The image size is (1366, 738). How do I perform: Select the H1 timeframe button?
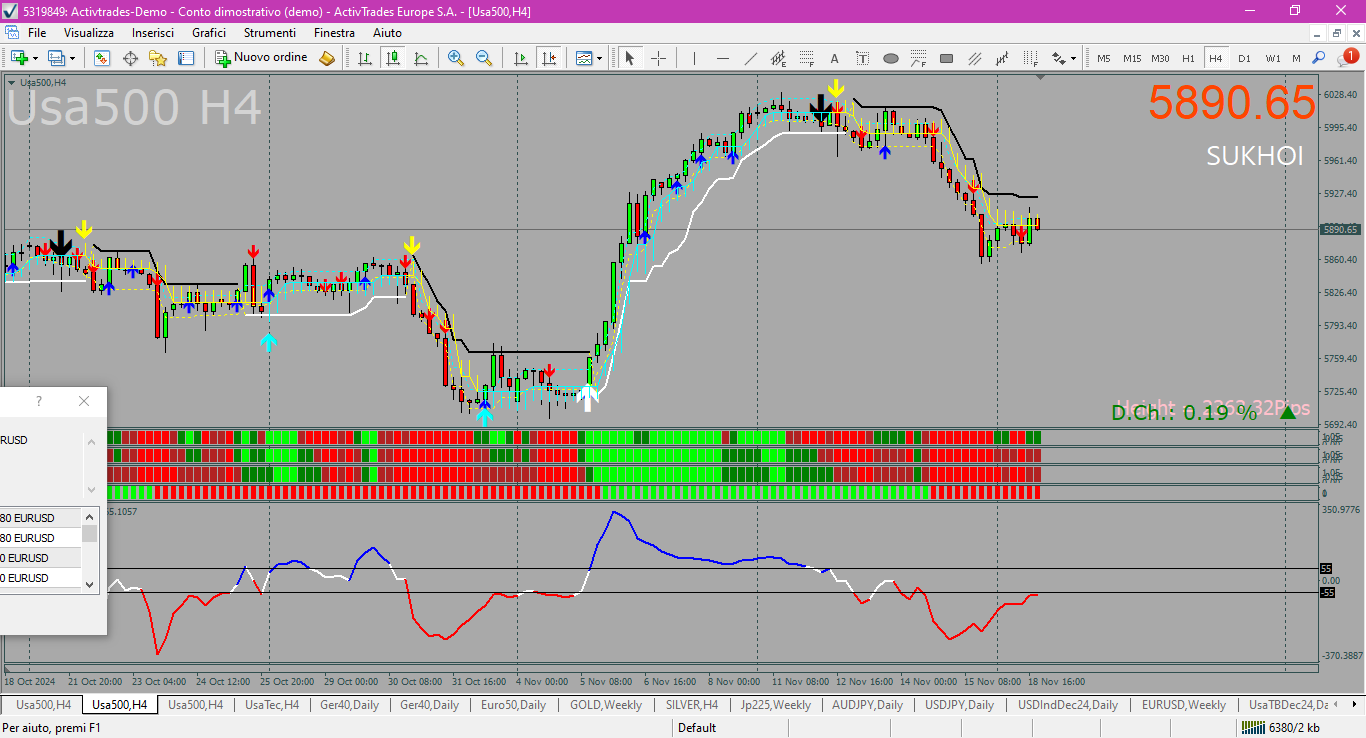tap(1188, 58)
